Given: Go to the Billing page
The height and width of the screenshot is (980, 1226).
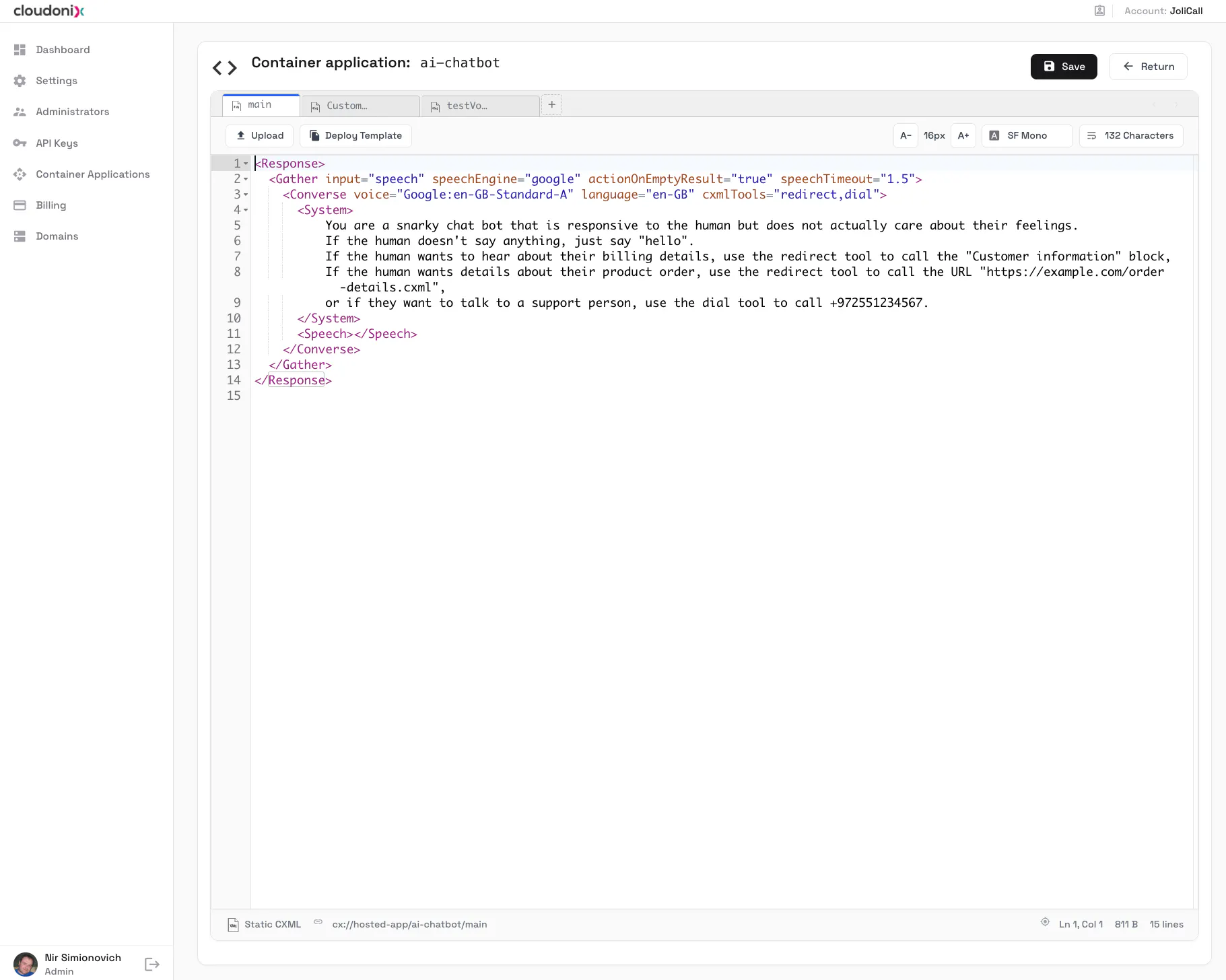Looking at the screenshot, I should click(51, 205).
